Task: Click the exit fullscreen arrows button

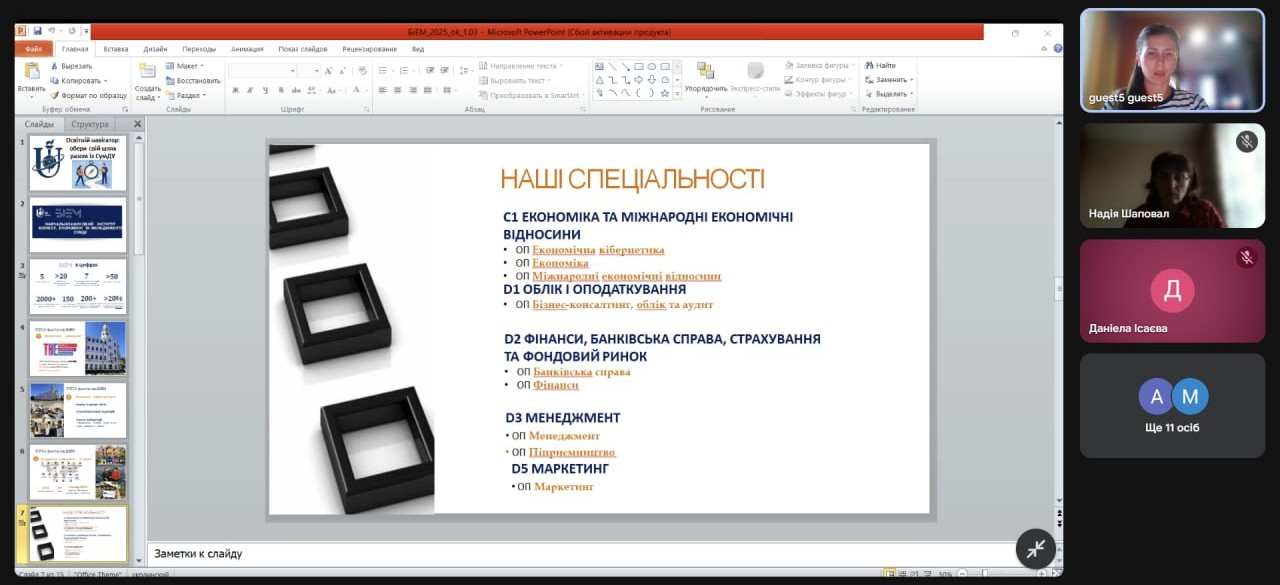Action: click(x=1035, y=548)
